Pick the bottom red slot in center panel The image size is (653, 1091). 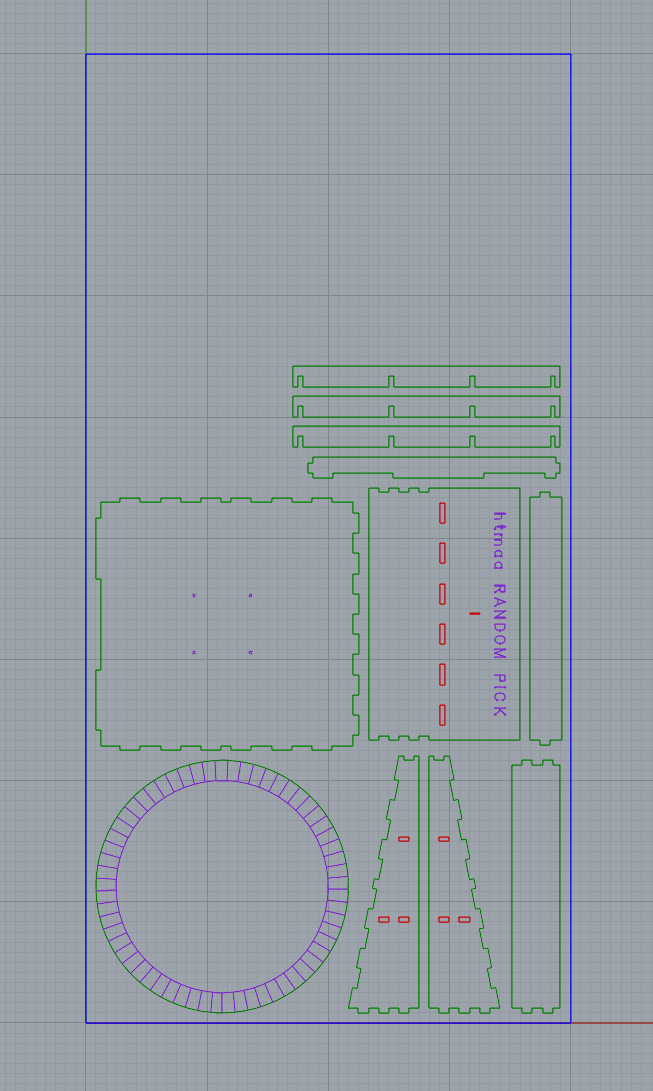pos(442,714)
